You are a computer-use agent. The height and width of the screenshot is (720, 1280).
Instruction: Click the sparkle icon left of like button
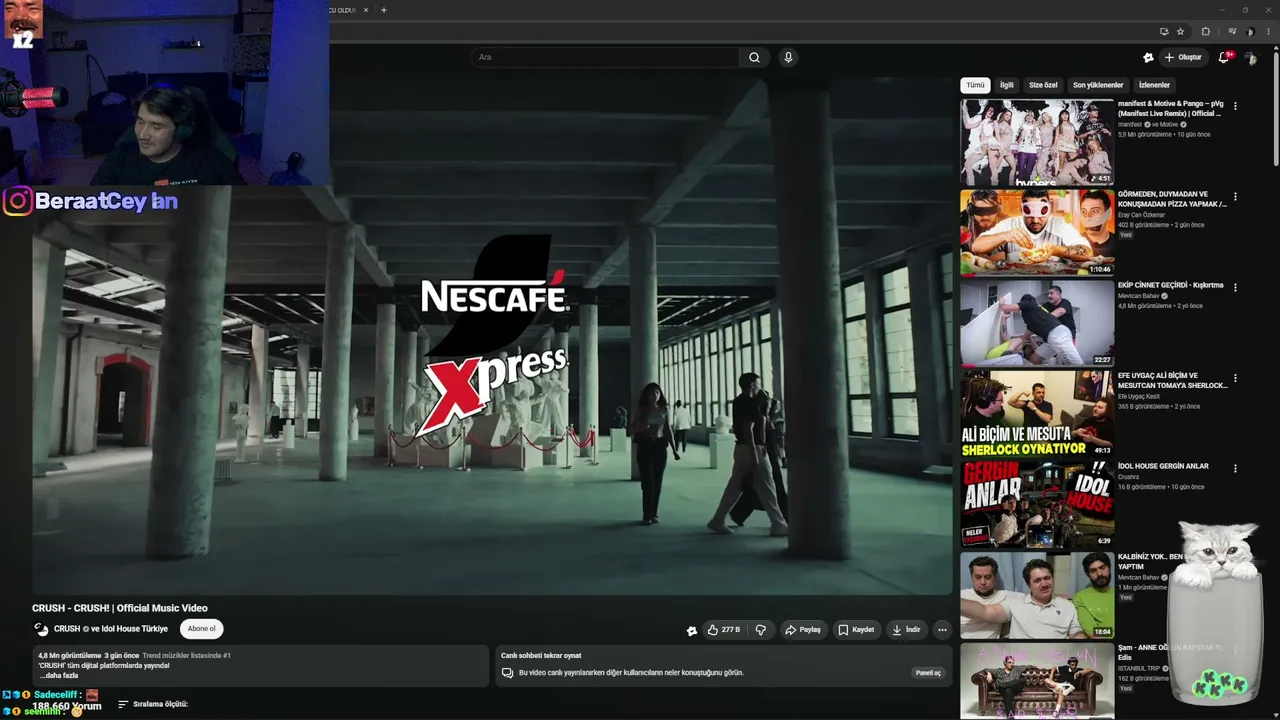pos(691,630)
